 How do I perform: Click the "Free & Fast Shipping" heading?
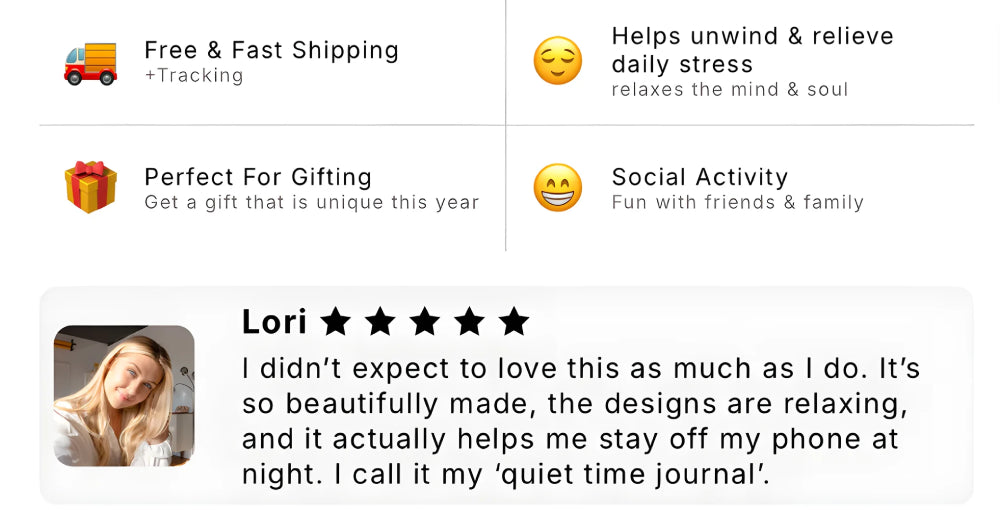(271, 50)
